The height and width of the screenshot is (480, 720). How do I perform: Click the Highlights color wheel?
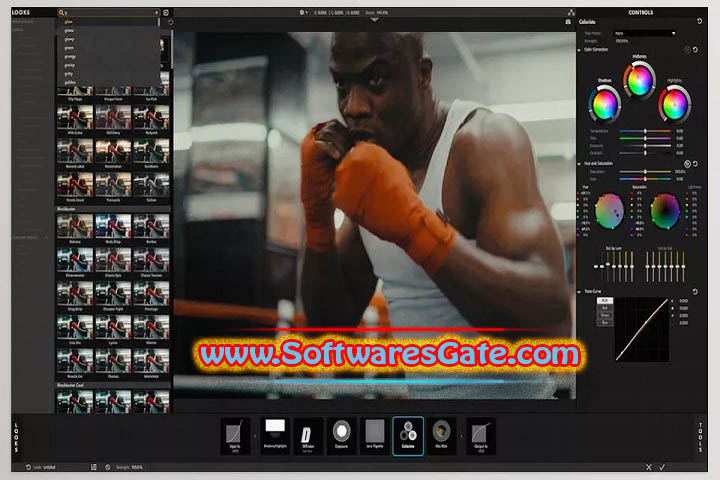674,105
